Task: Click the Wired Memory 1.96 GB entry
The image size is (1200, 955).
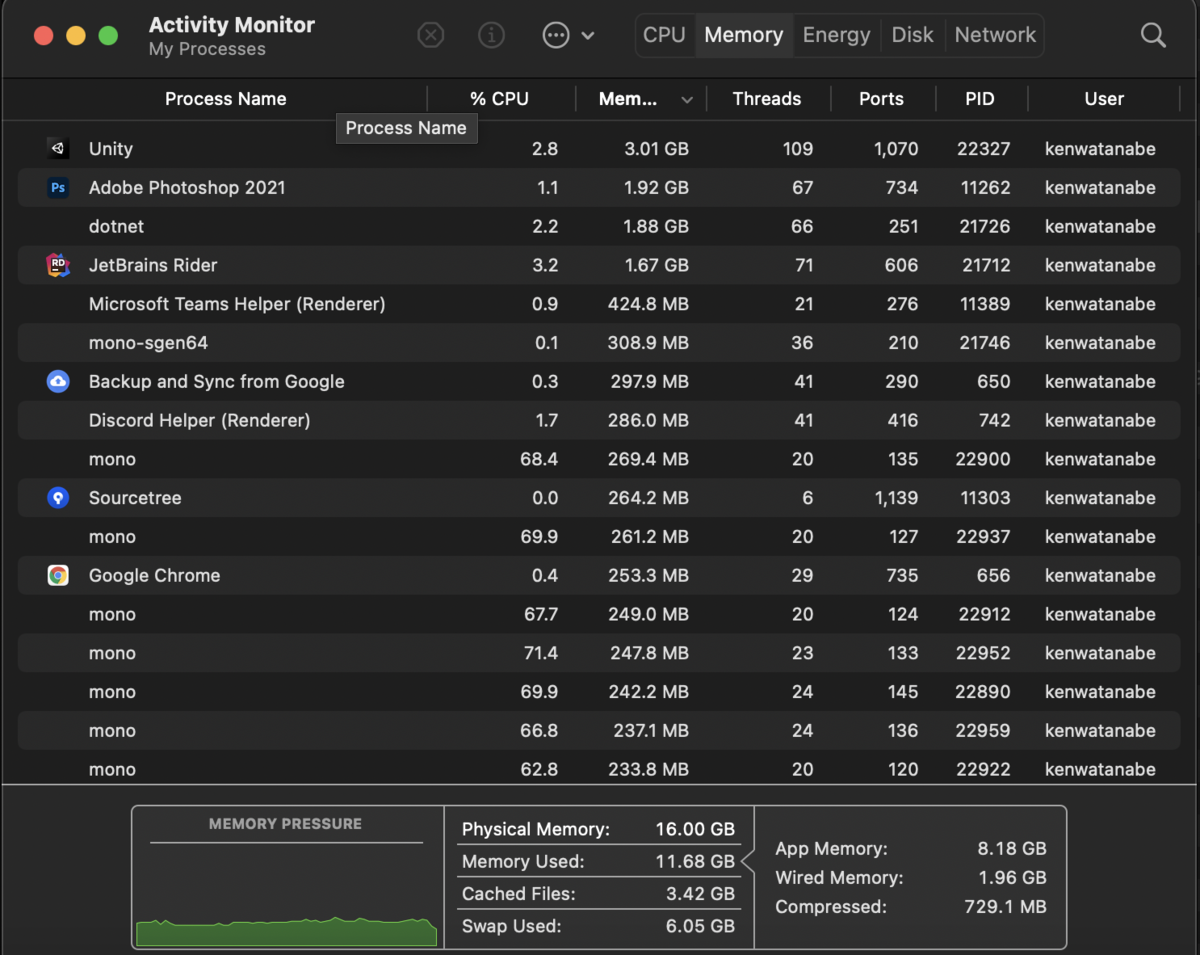Action: 911,878
